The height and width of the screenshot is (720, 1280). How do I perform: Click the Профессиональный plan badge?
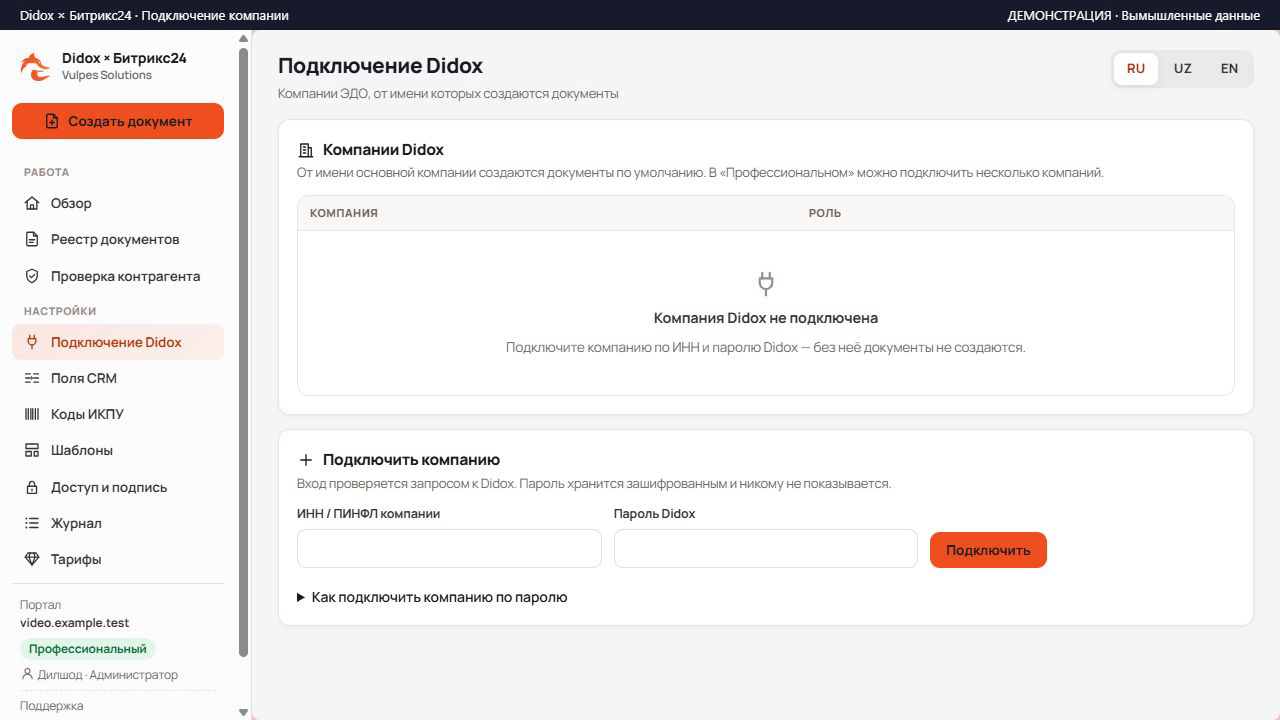(x=88, y=649)
